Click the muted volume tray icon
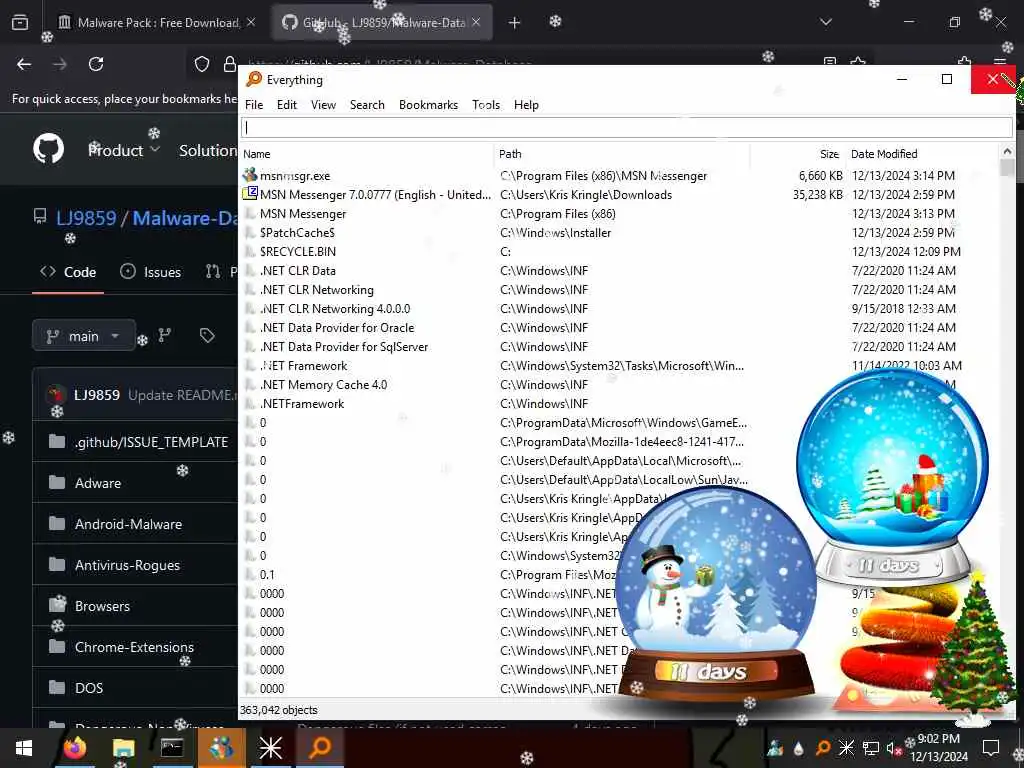The image size is (1024, 768). point(893,748)
